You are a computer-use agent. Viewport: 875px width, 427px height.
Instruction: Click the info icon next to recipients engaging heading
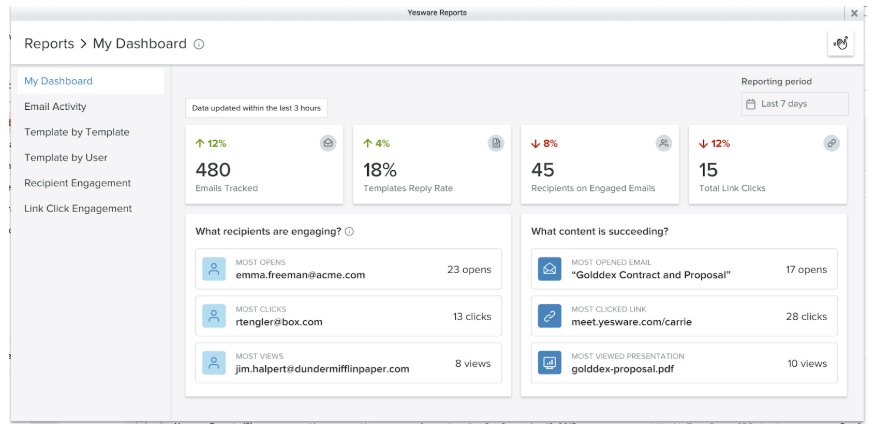tap(349, 232)
